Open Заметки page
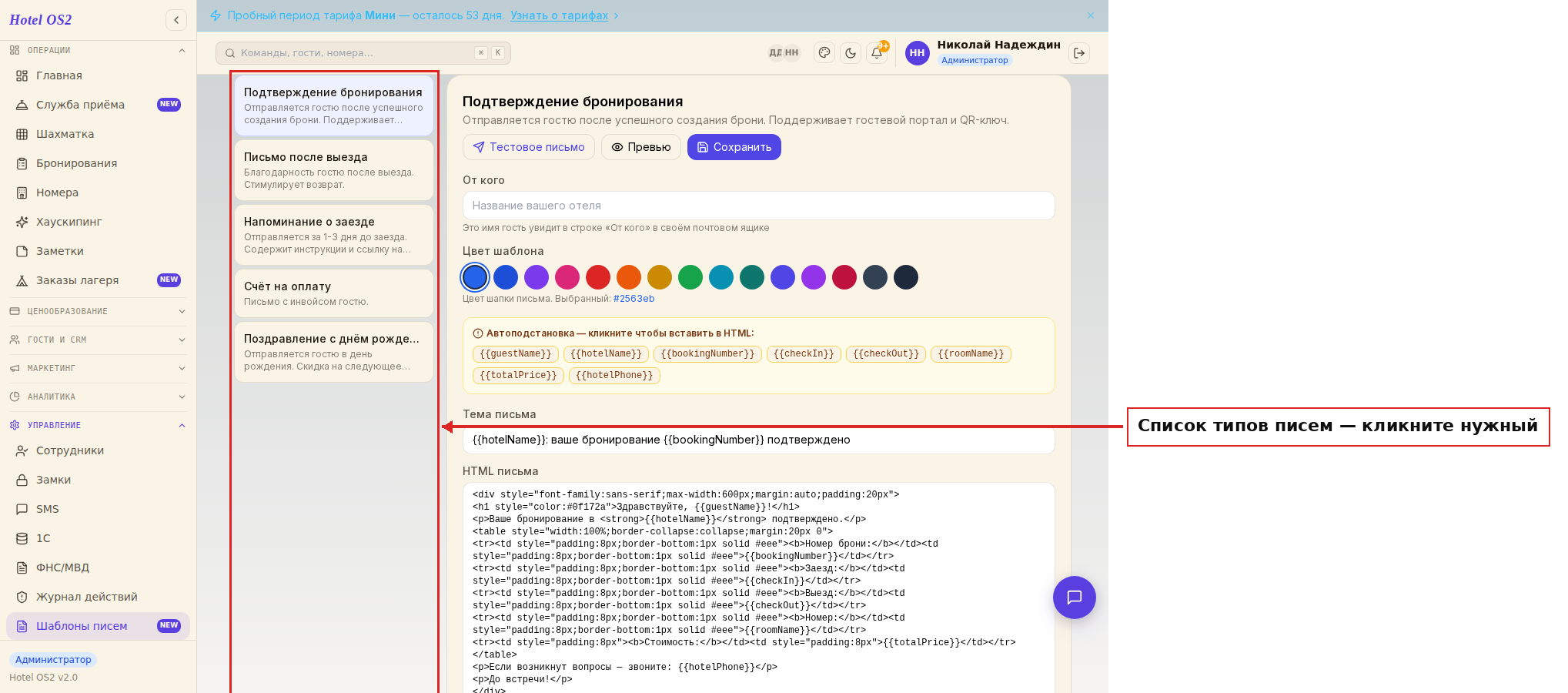1568x693 pixels. (98, 251)
